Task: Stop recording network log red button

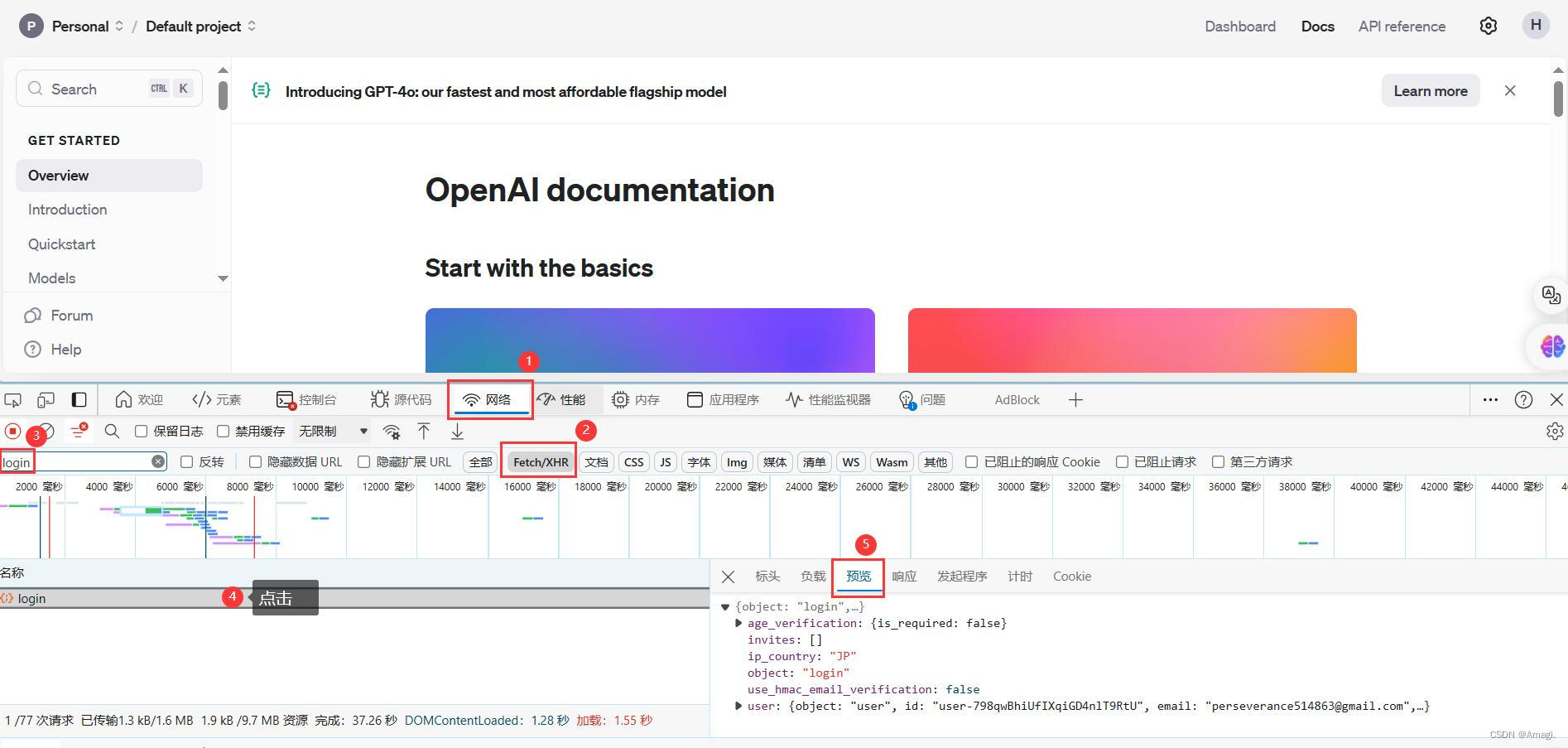Action: click(12, 431)
